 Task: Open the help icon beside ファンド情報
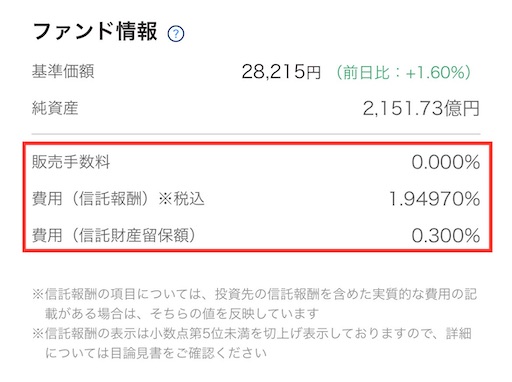point(176,34)
